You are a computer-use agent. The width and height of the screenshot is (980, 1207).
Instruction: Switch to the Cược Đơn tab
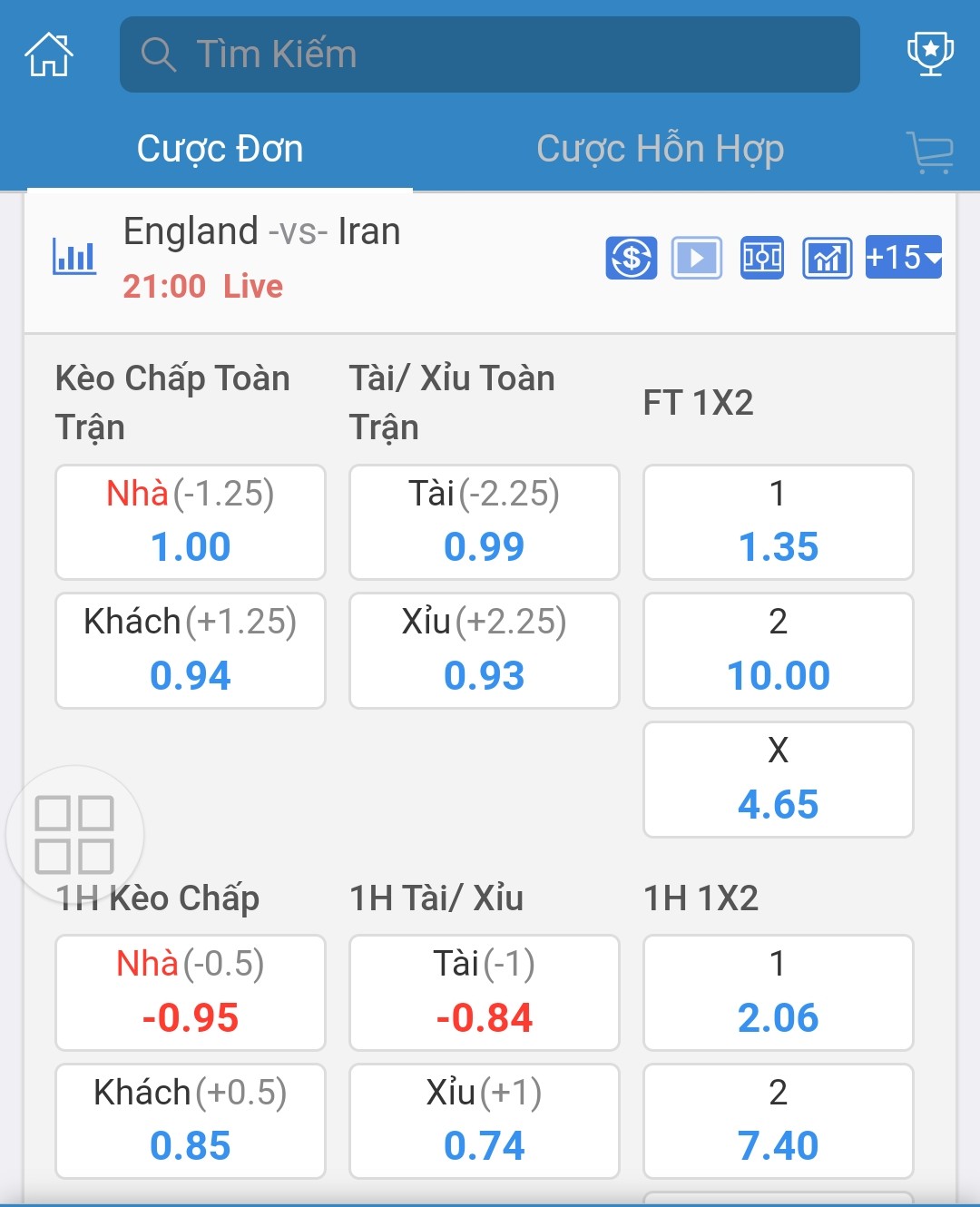pos(220,150)
